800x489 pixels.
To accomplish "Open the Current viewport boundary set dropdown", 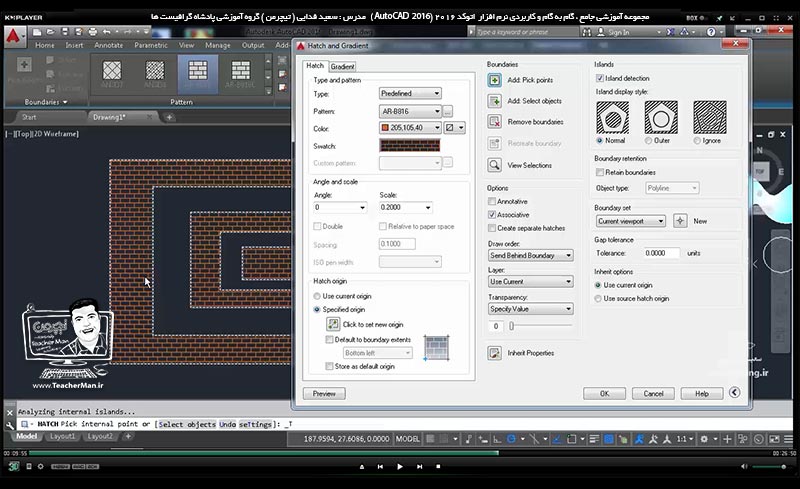I will (x=631, y=221).
